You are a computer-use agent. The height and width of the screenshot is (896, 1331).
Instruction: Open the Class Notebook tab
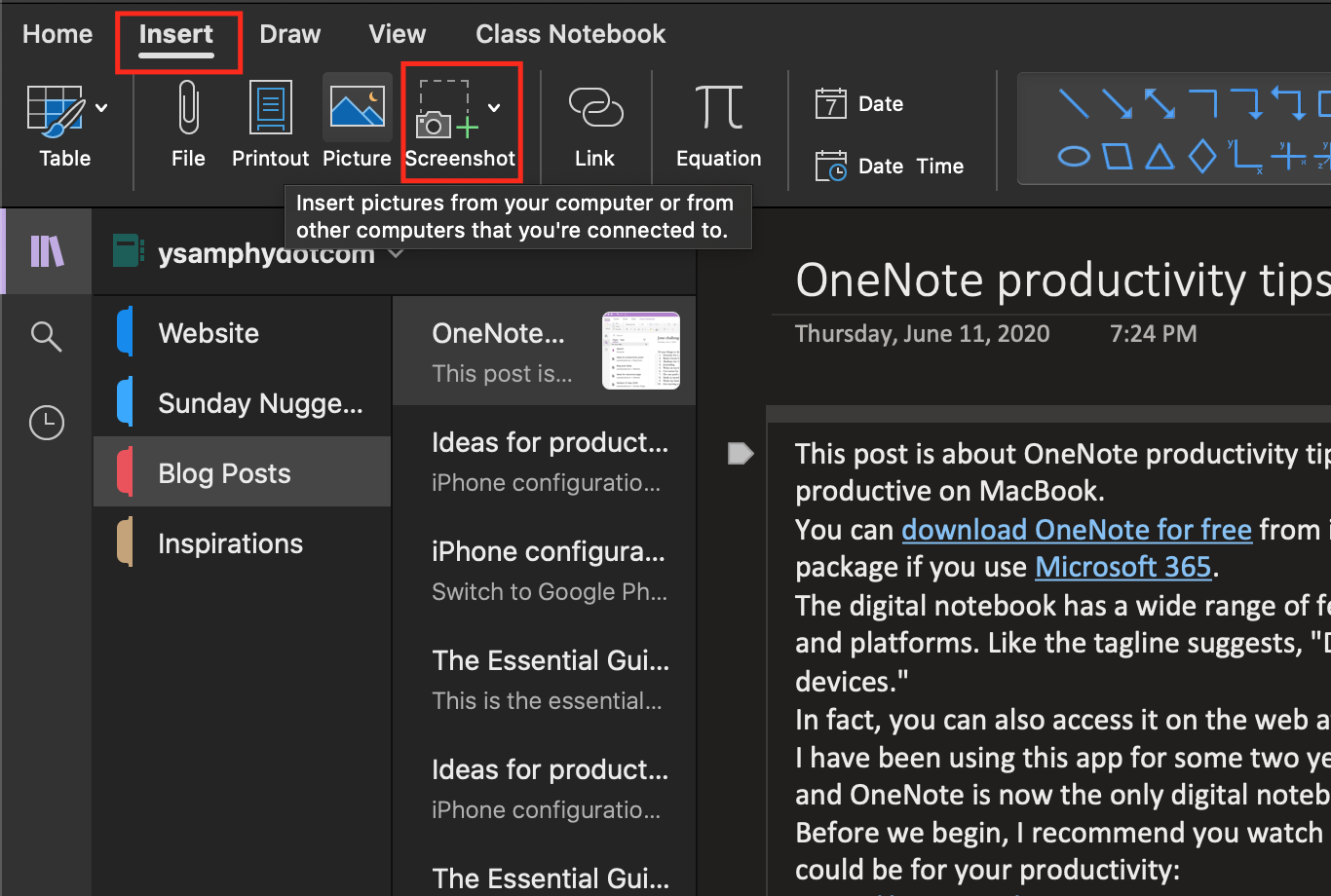click(571, 34)
